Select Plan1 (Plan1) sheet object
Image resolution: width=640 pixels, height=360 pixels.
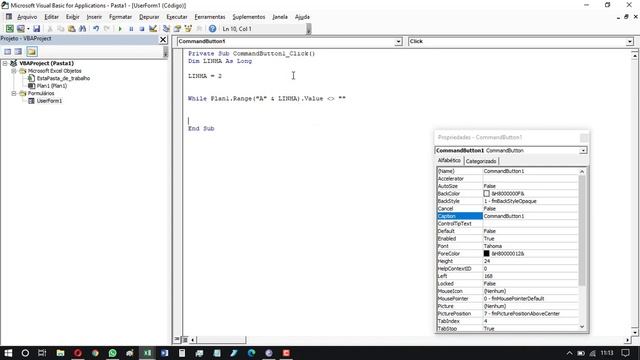tap(52, 86)
